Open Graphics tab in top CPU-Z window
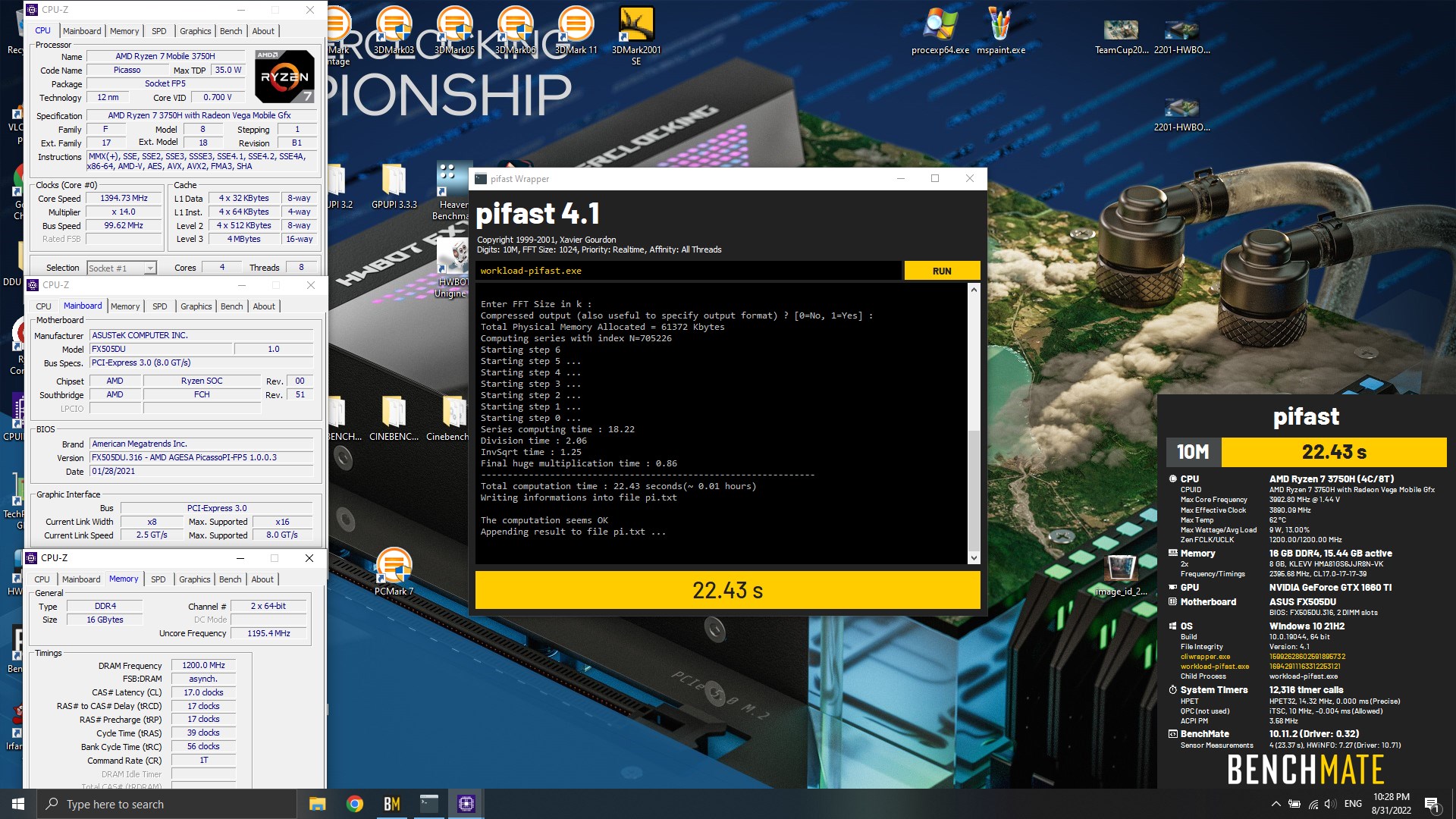This screenshot has height=819, width=1456. [195, 31]
